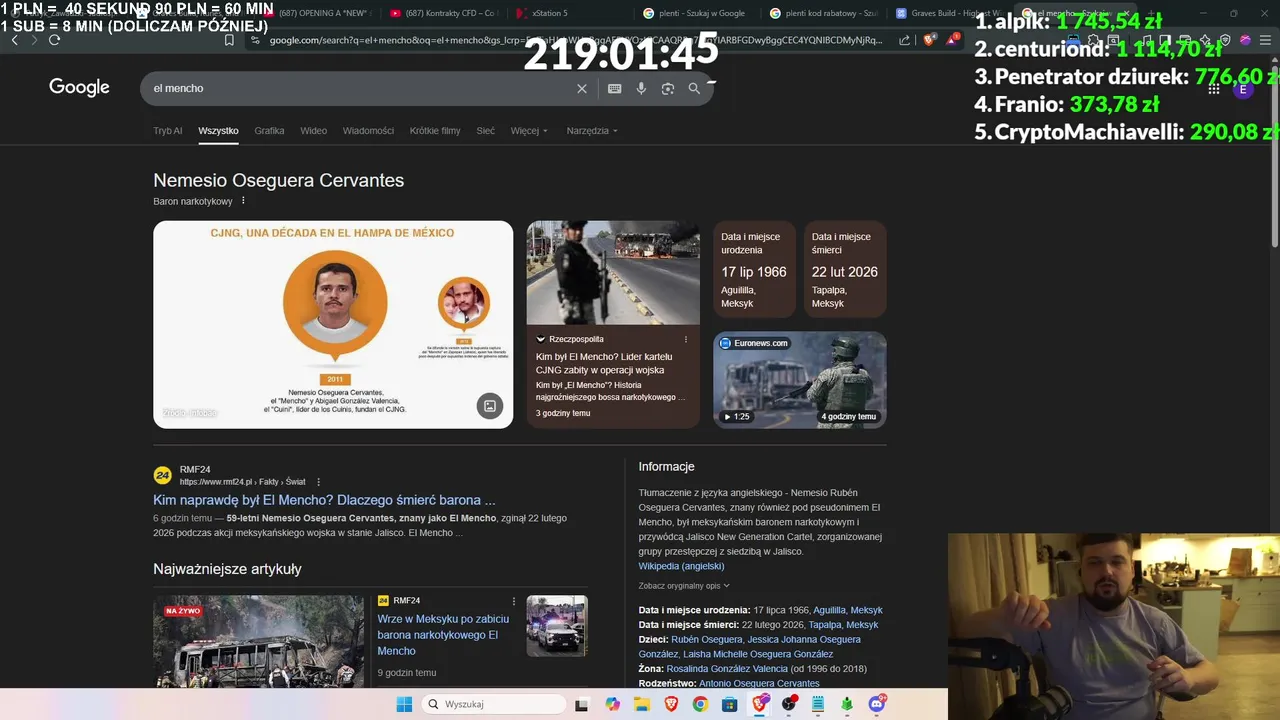Open Discord from the taskbar
Screen dimensions: 1280x720
[x=877, y=704]
